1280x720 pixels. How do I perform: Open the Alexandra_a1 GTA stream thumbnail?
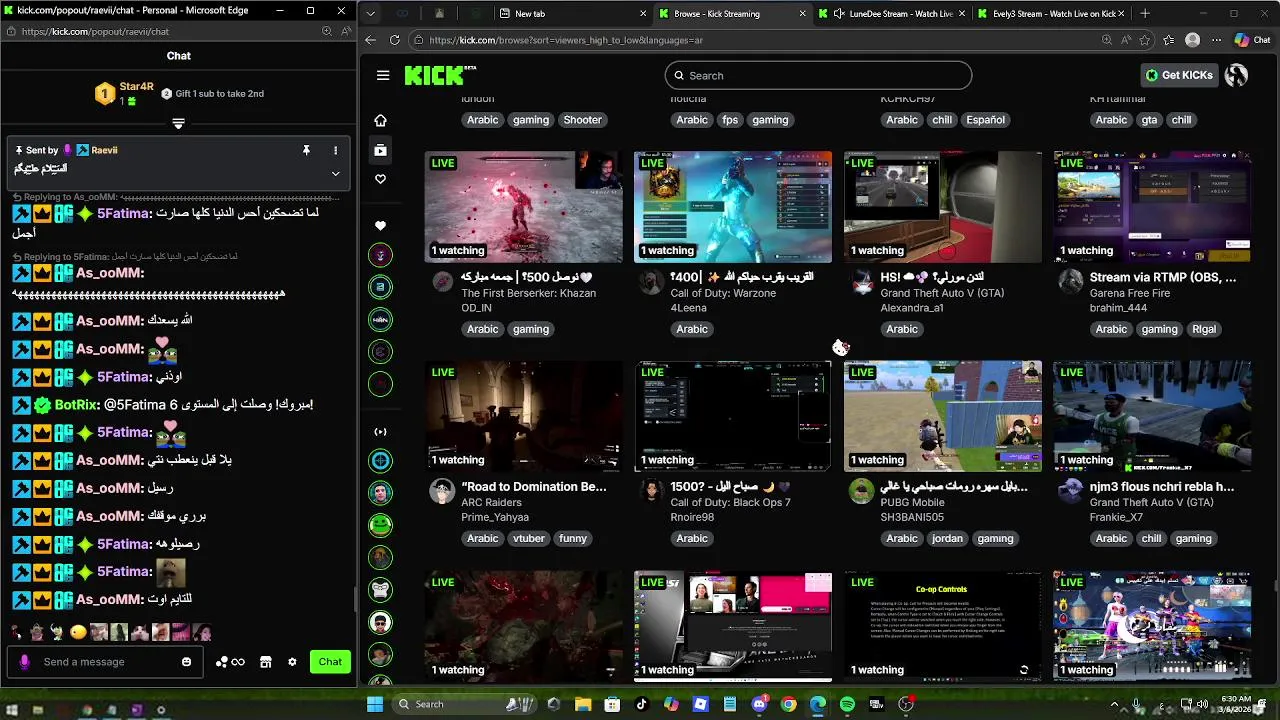[x=943, y=207]
